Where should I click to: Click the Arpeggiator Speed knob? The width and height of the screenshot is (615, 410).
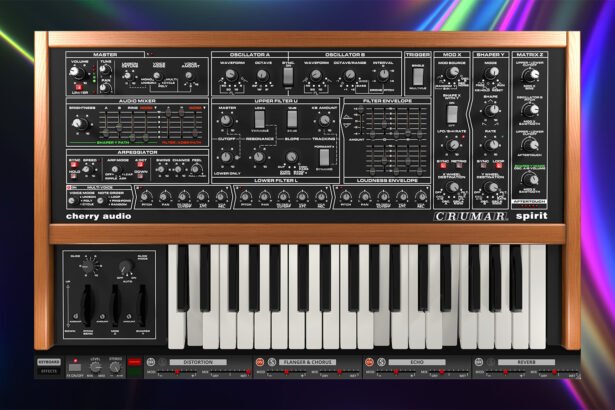pyautogui.click(x=87, y=169)
